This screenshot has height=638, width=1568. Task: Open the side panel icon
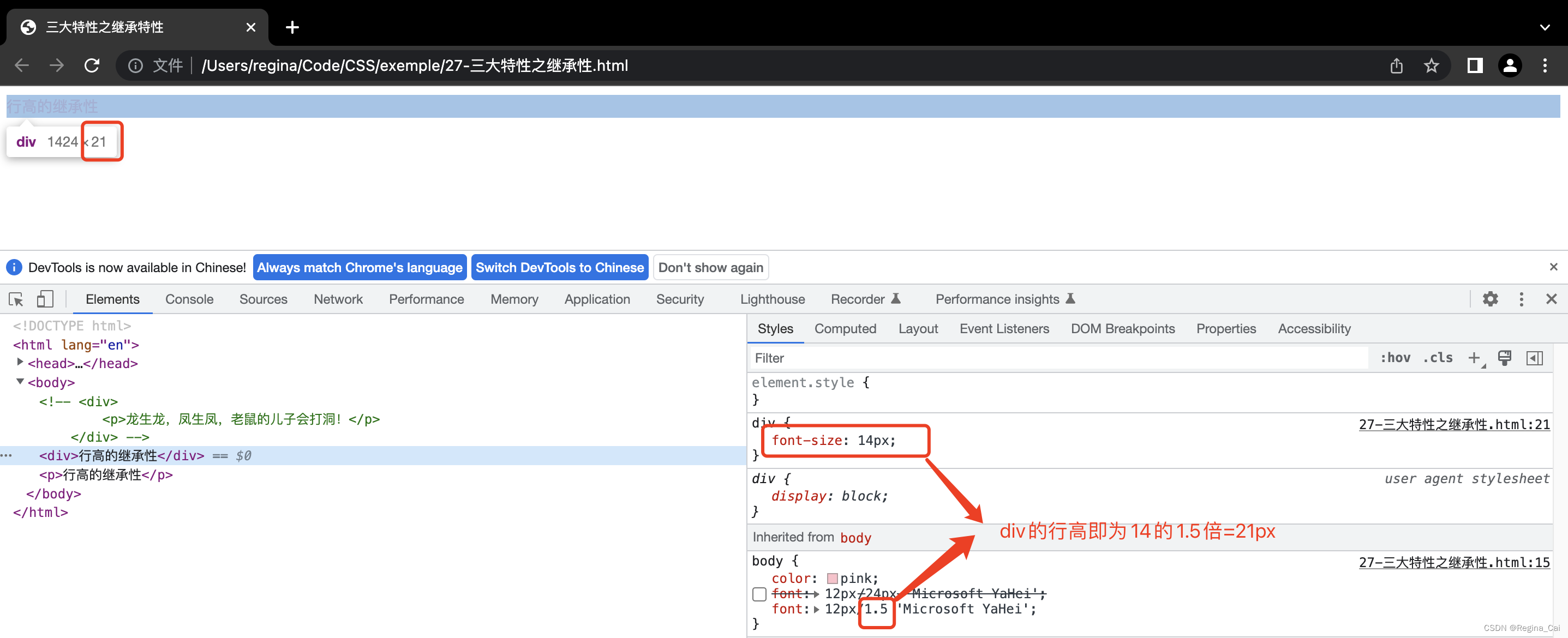pos(1475,65)
